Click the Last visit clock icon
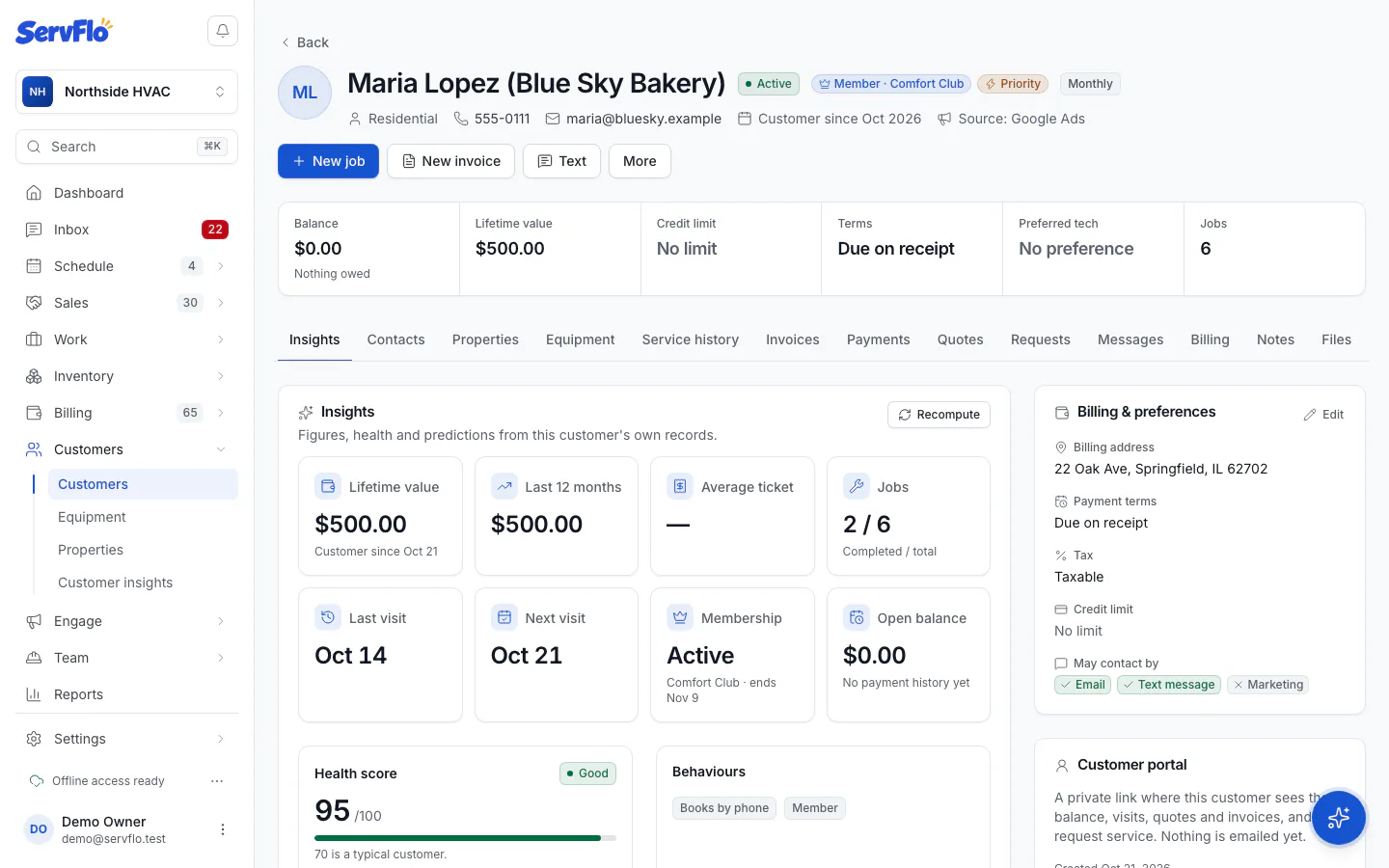This screenshot has height=868, width=1389. tap(328, 617)
